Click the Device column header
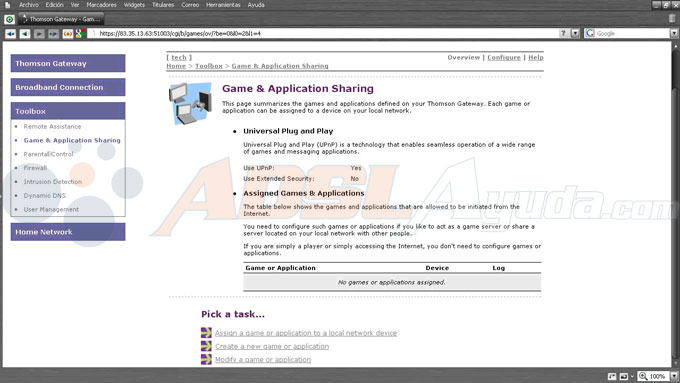Screen dimensions: 680x383 pyautogui.click(x=437, y=268)
